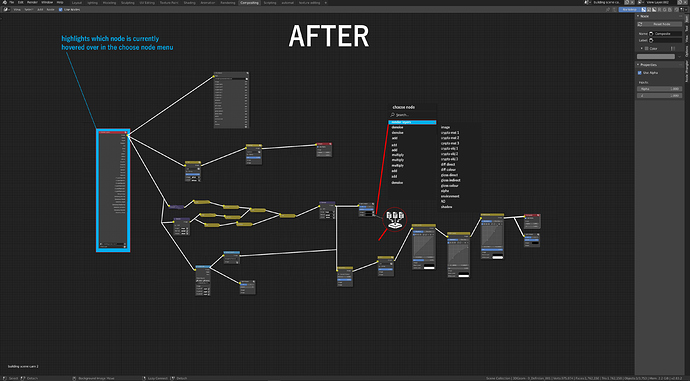Switch to the Compositing workspace tab
This screenshot has height=381, width=690.
click(250, 3)
